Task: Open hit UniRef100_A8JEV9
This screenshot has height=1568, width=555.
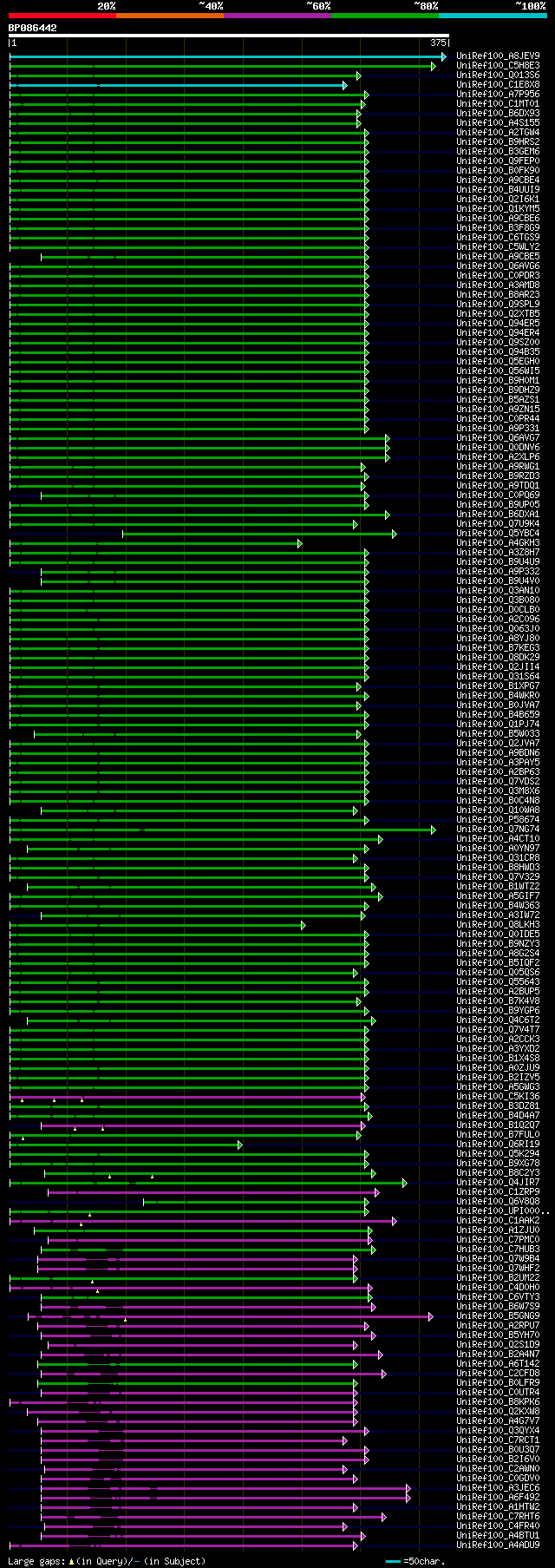Action: [x=498, y=56]
